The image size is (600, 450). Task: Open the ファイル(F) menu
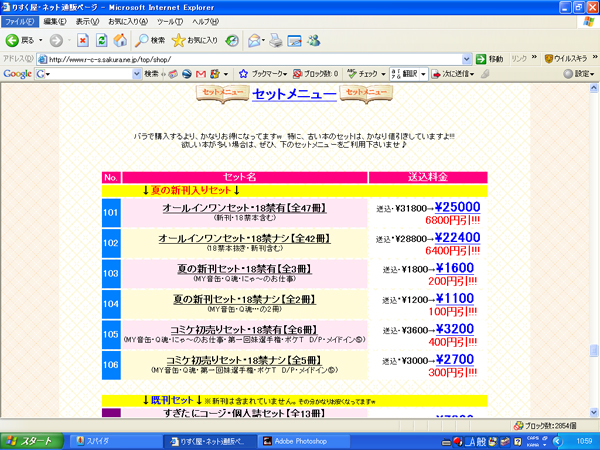point(20,22)
